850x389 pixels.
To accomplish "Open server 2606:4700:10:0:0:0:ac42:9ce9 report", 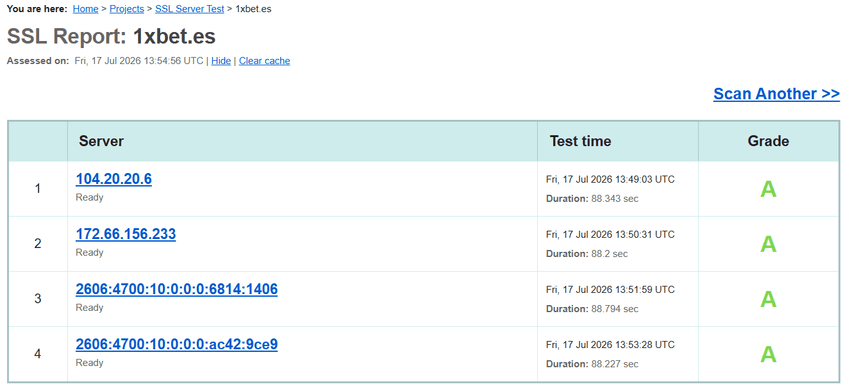I will tap(177, 345).
